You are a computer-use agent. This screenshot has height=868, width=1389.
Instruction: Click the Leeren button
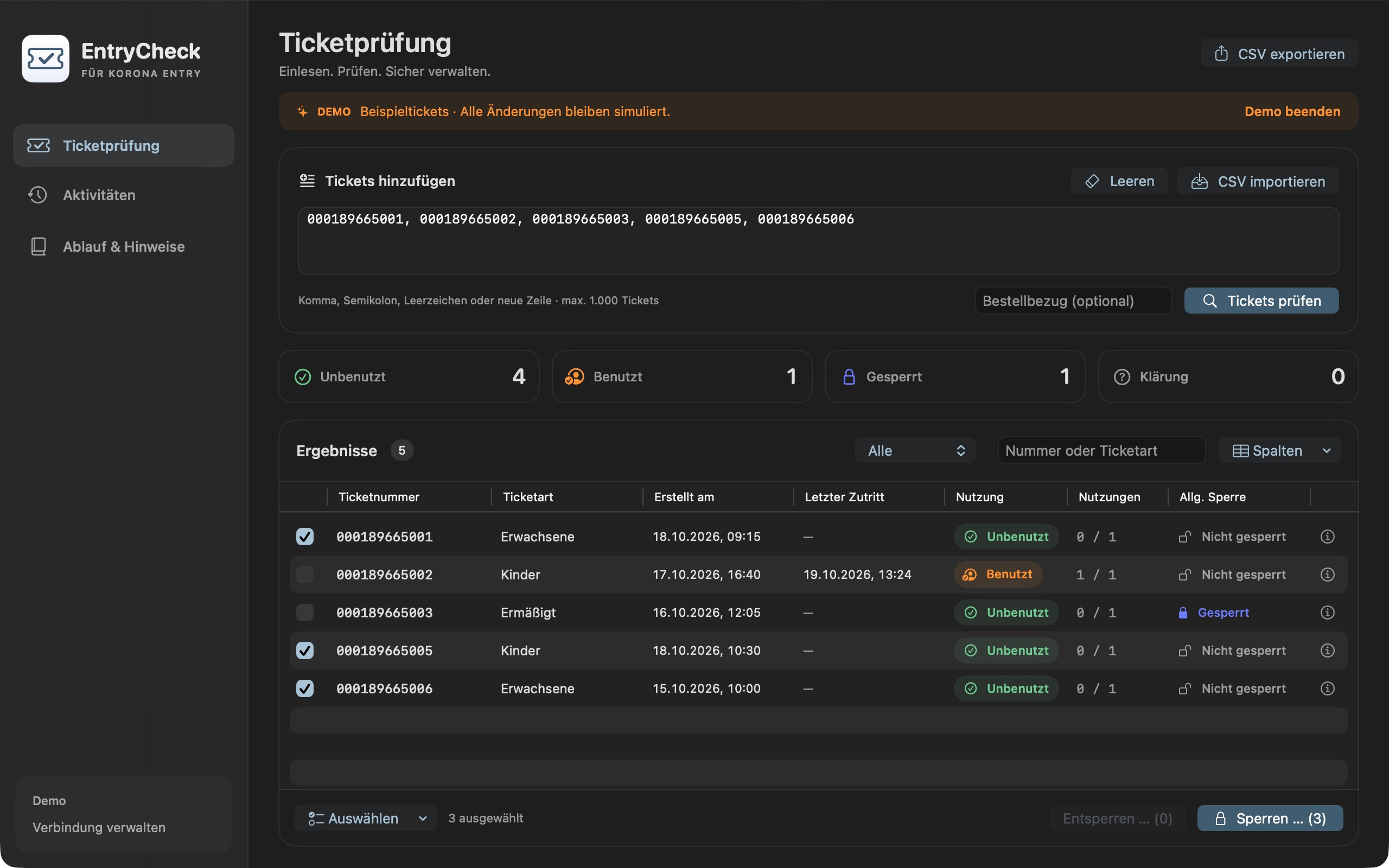tap(1119, 181)
